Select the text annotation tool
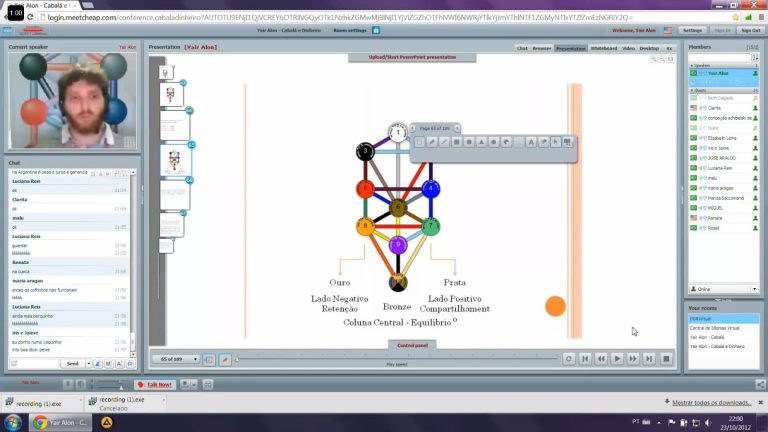 coord(530,142)
